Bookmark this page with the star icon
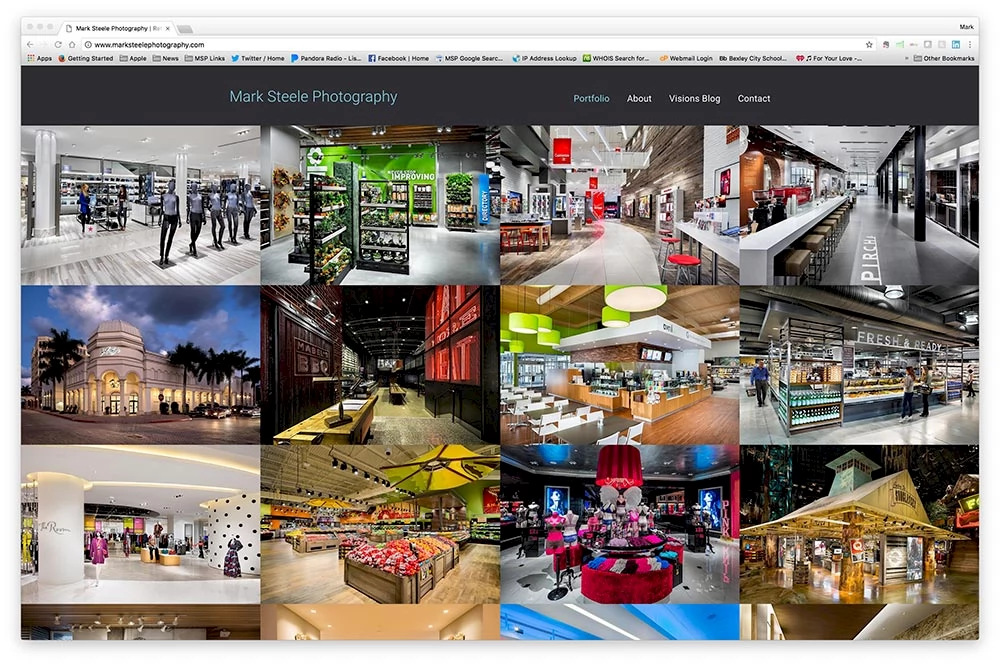This screenshot has width=1000, height=665. (869, 45)
